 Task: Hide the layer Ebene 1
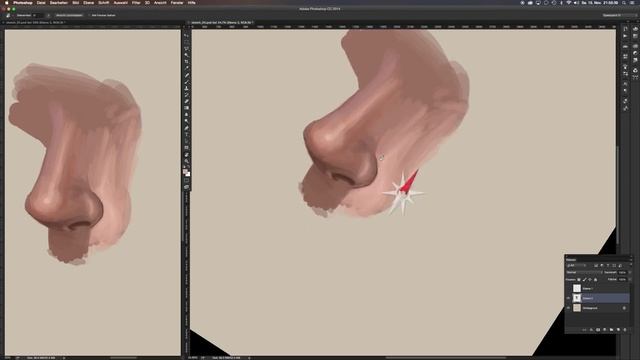(x=568, y=288)
